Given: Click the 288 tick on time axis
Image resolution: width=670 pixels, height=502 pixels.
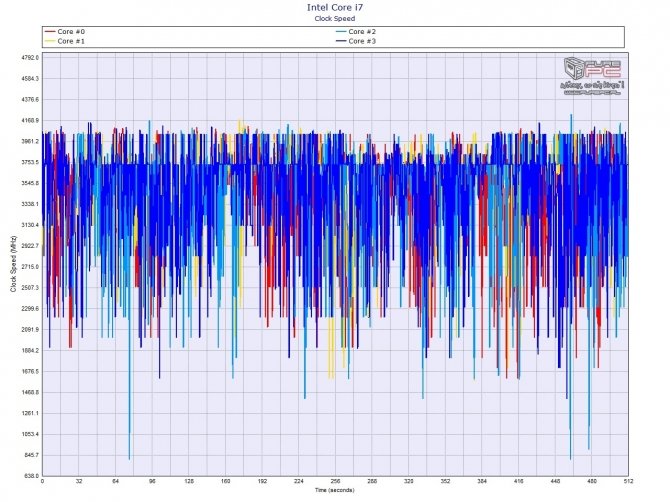Looking at the screenshot, I should (x=372, y=481).
